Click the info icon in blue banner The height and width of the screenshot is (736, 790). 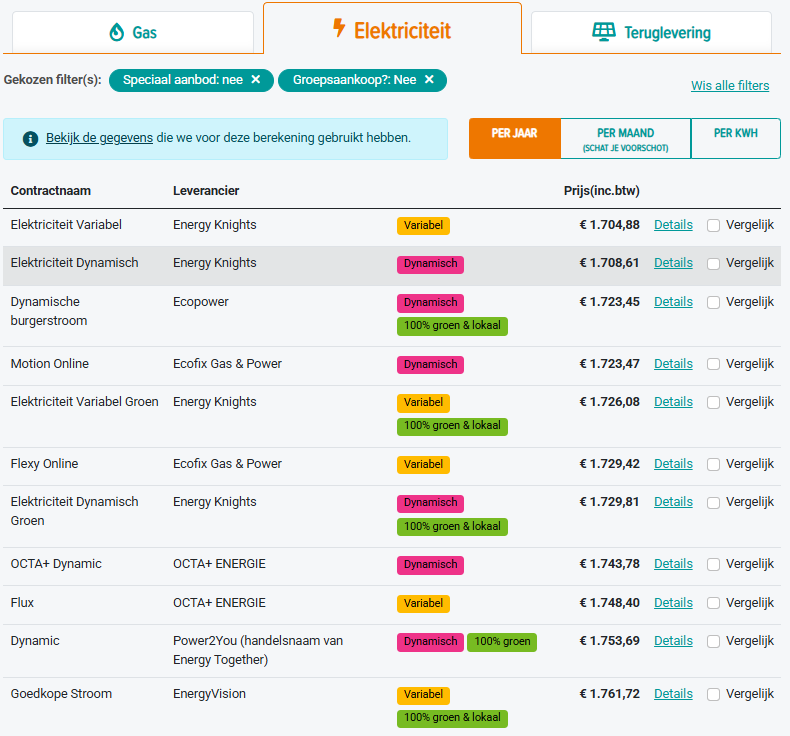pos(31,139)
